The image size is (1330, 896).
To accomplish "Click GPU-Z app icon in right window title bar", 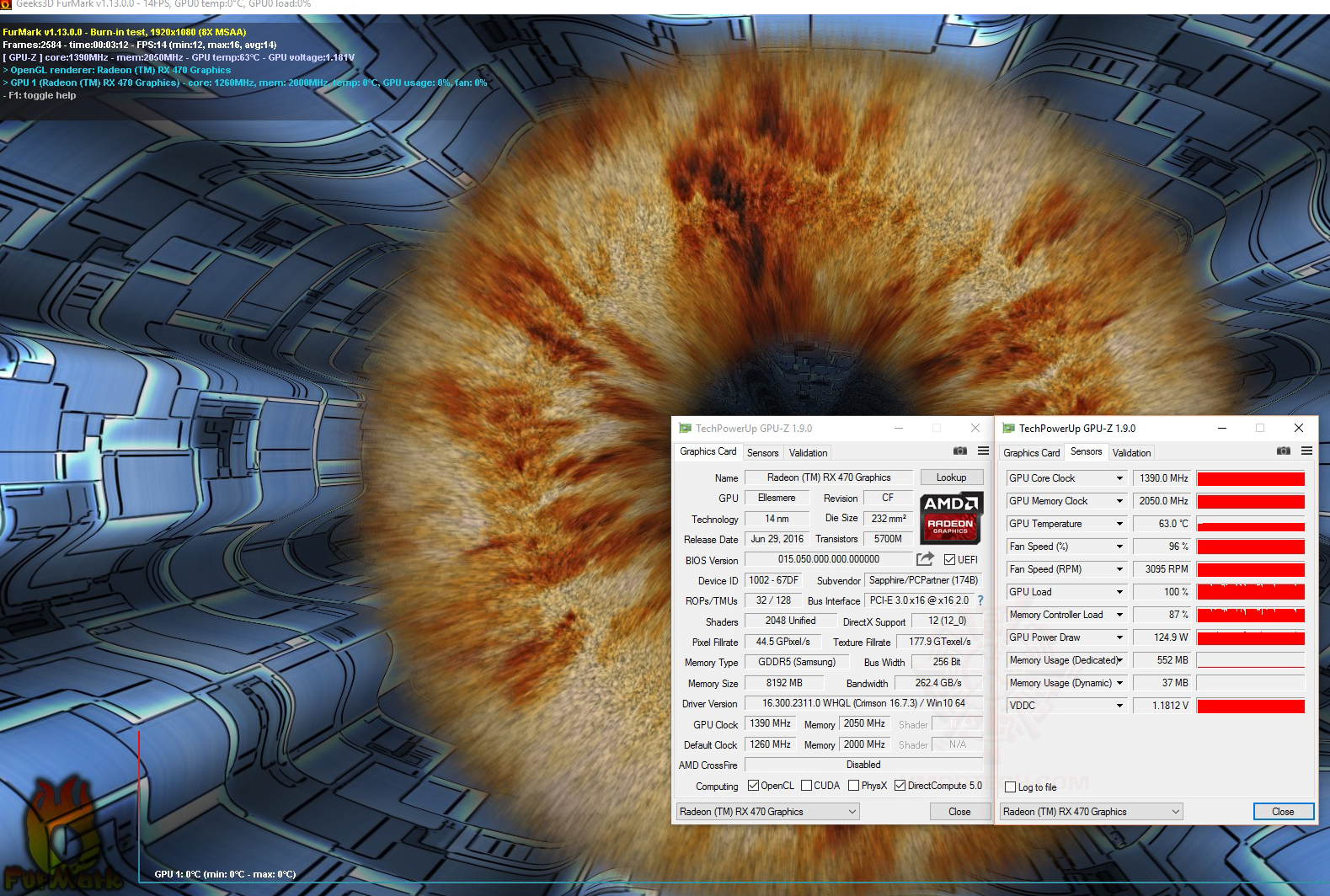I will point(1008,429).
